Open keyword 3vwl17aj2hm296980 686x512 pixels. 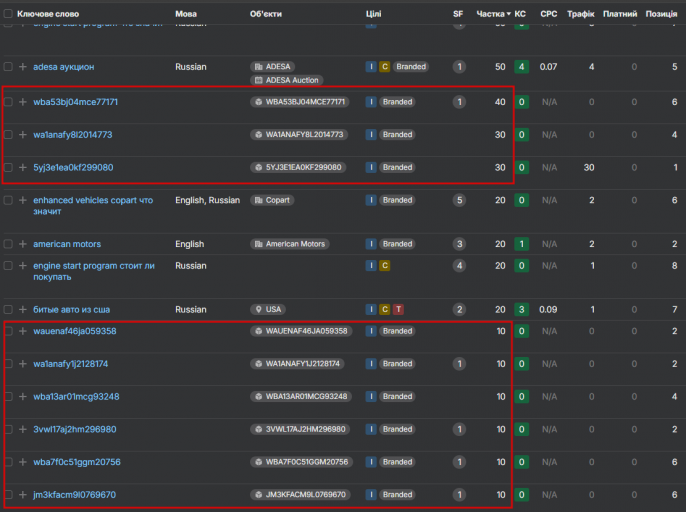(75, 429)
